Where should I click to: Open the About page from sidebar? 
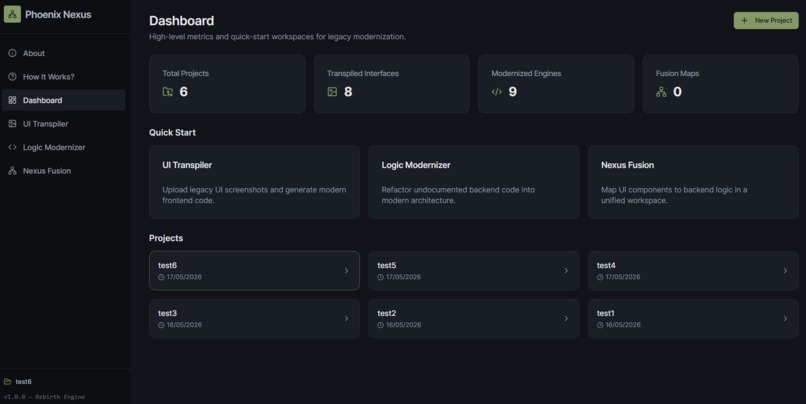coord(63,53)
